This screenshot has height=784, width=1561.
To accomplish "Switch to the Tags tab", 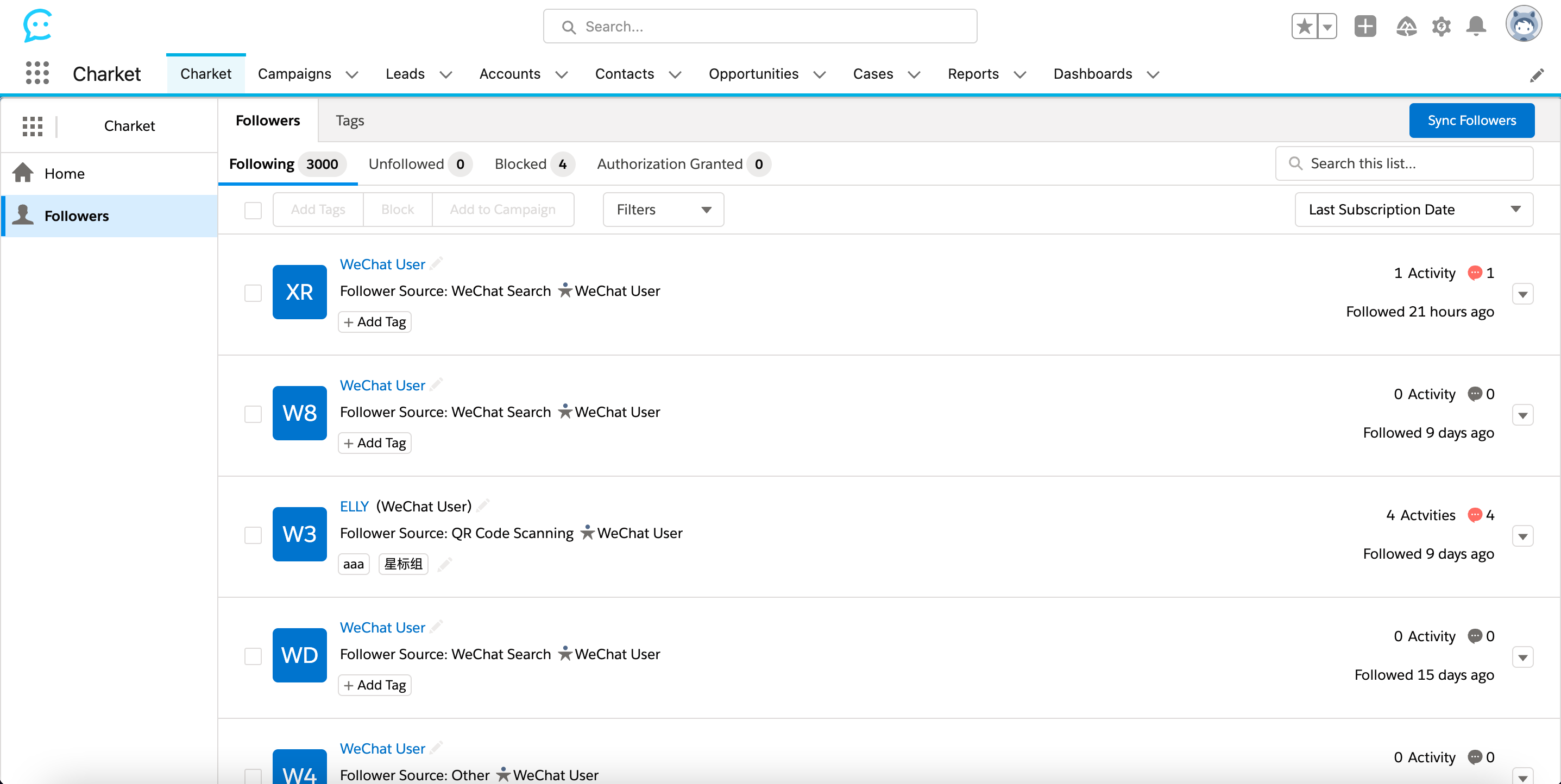I will pos(350,121).
